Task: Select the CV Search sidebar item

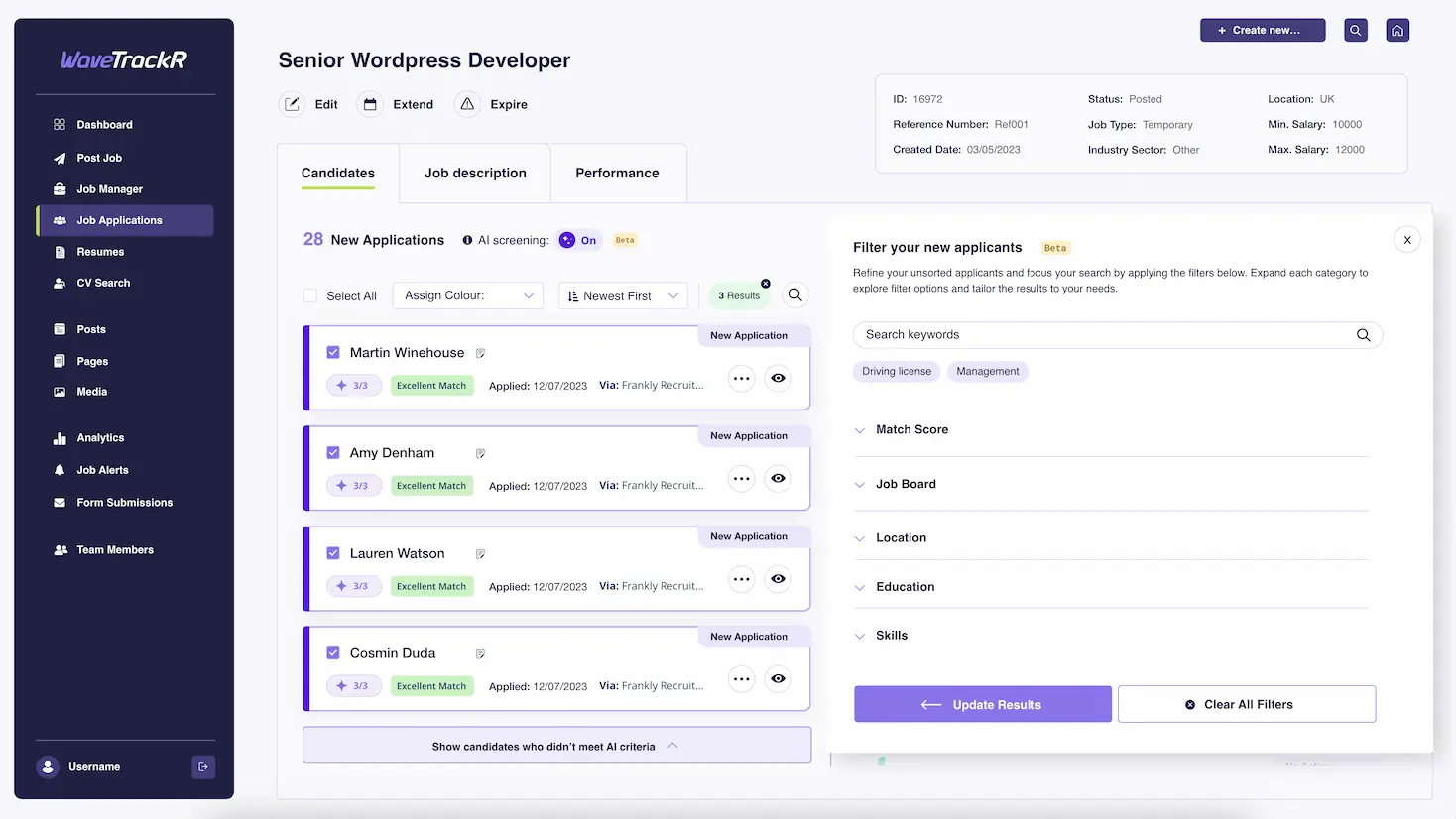Action: 102,283
